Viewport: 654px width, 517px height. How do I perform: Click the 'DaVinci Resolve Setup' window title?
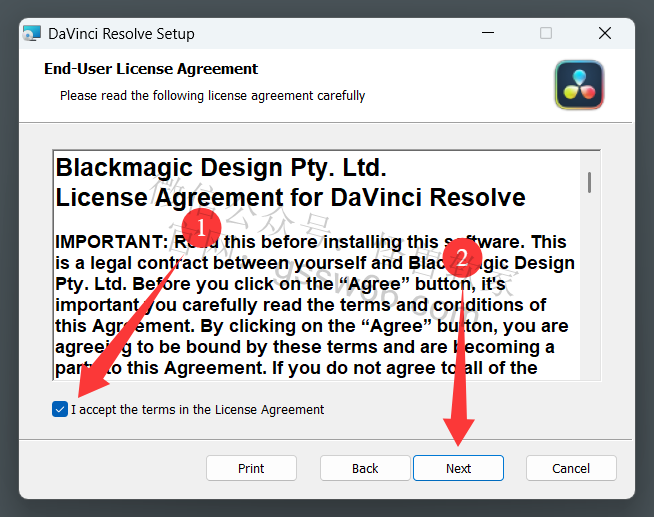point(121,34)
